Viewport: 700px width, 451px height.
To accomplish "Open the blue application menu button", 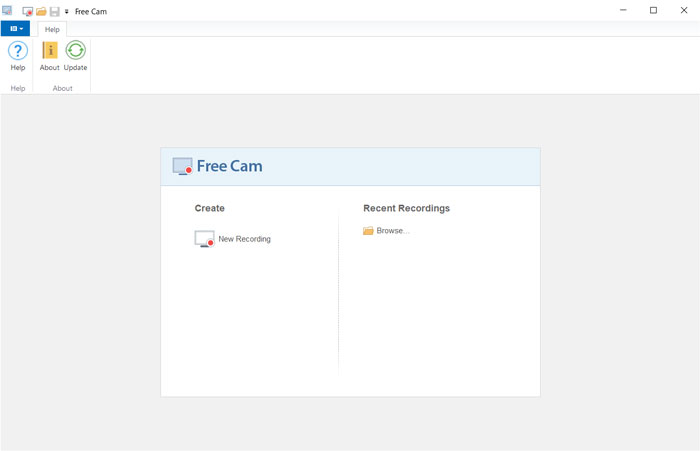I will (x=15, y=29).
